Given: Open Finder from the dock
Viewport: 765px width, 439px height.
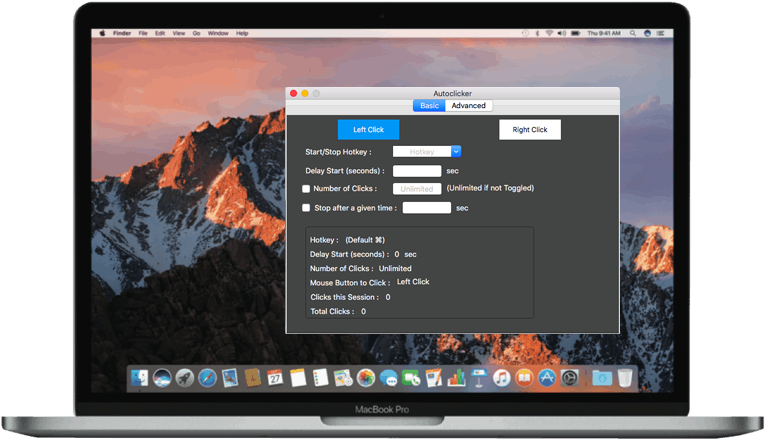Looking at the screenshot, I should click(x=139, y=378).
